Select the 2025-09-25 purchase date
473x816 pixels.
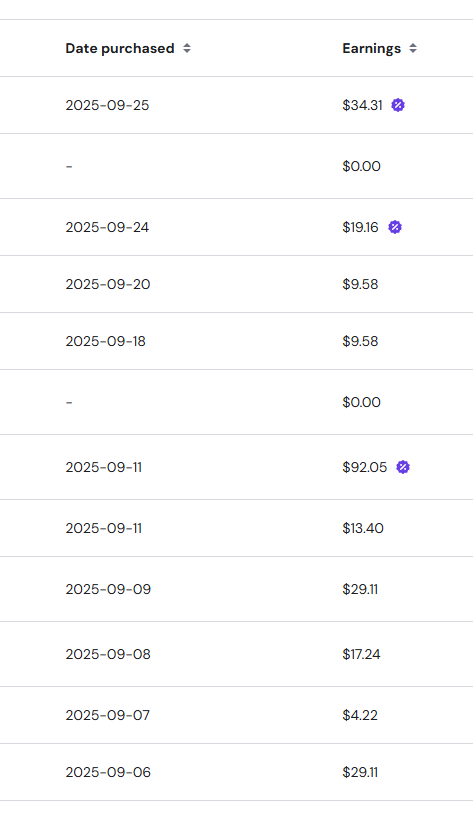tap(107, 105)
